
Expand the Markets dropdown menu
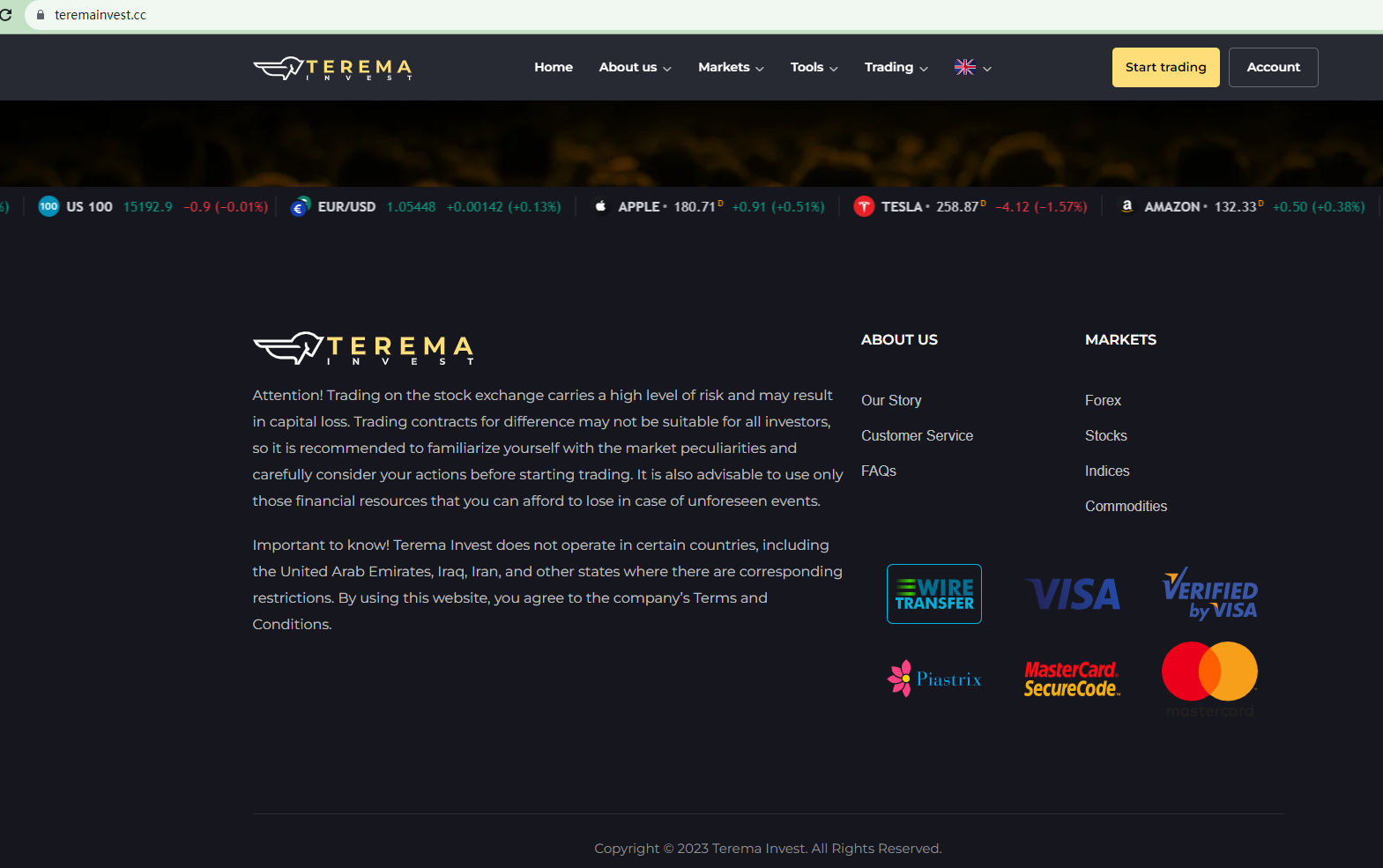732,67
